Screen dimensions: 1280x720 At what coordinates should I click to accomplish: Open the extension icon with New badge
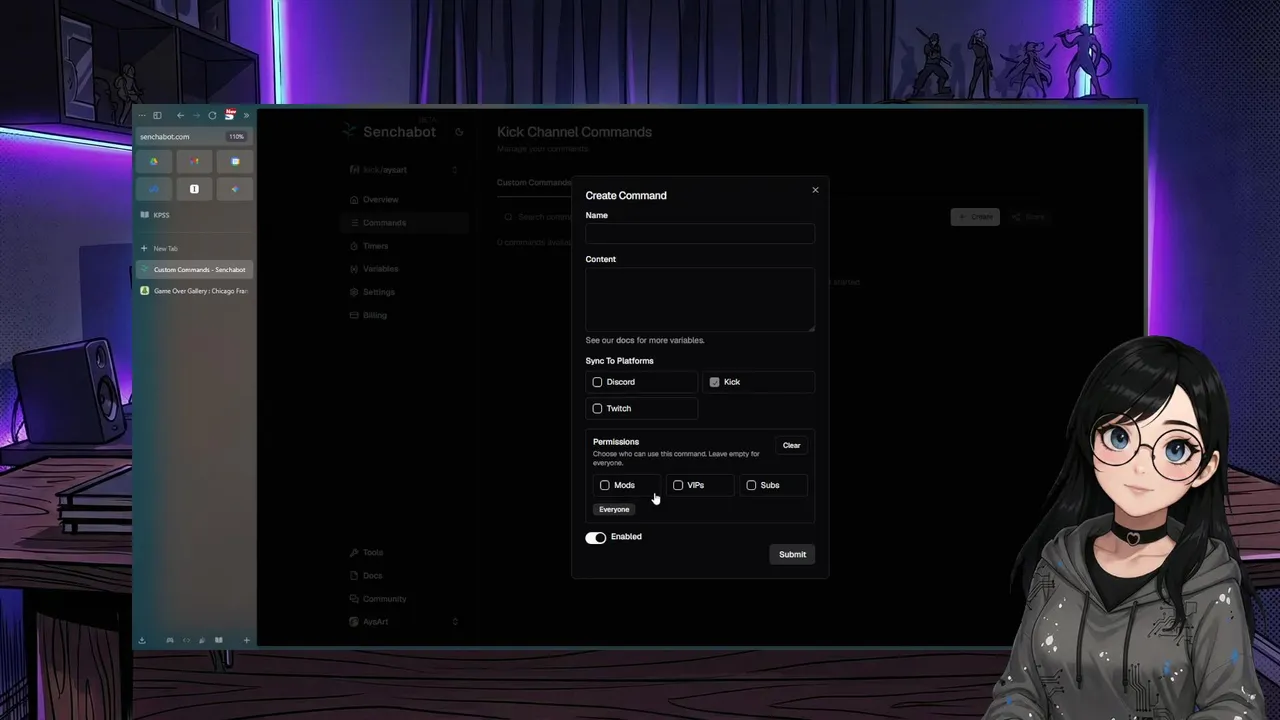(230, 114)
